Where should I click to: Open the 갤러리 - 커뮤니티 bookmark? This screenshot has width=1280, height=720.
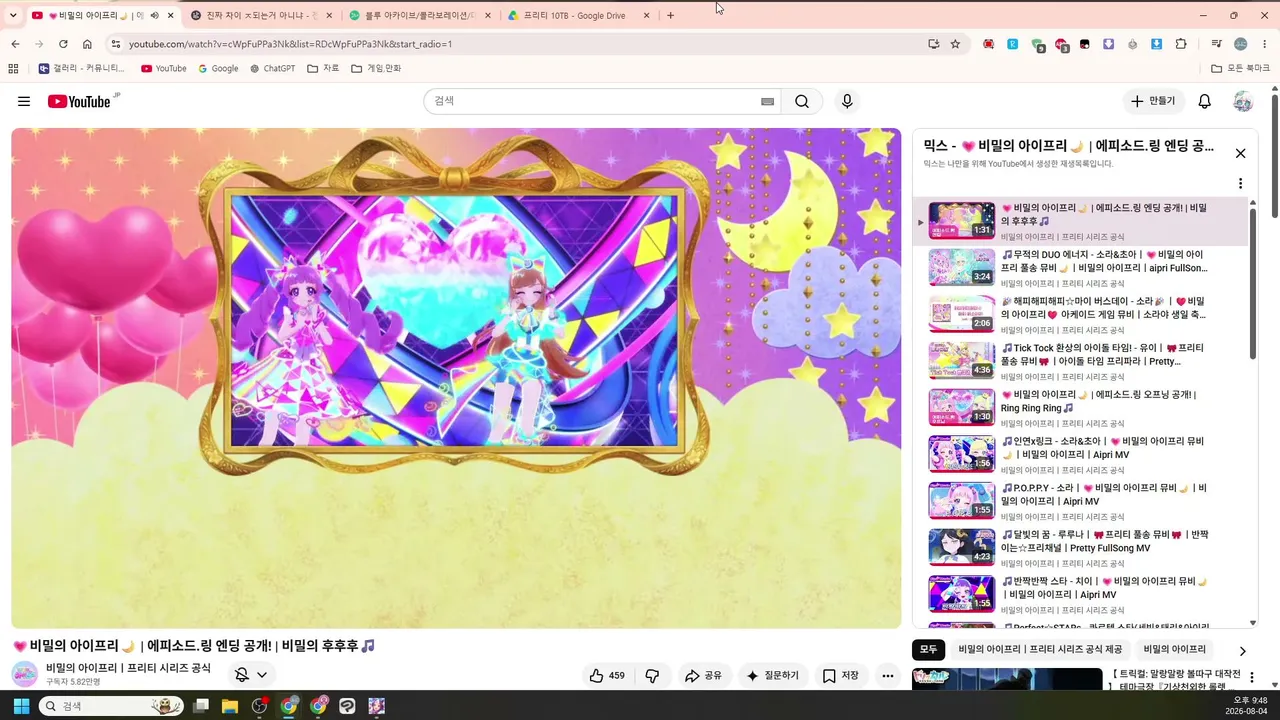pos(82,69)
